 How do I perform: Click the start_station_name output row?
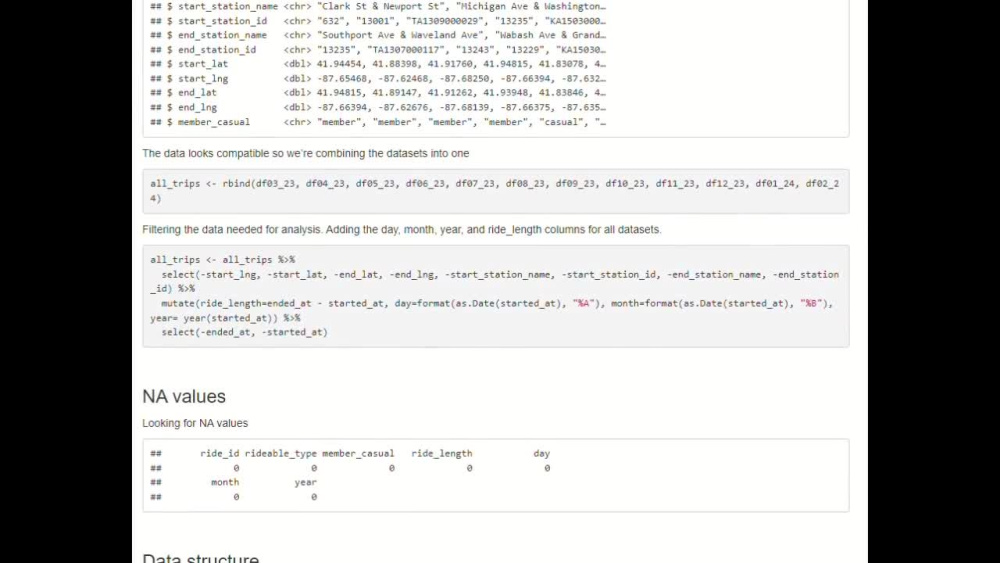[x=378, y=6]
